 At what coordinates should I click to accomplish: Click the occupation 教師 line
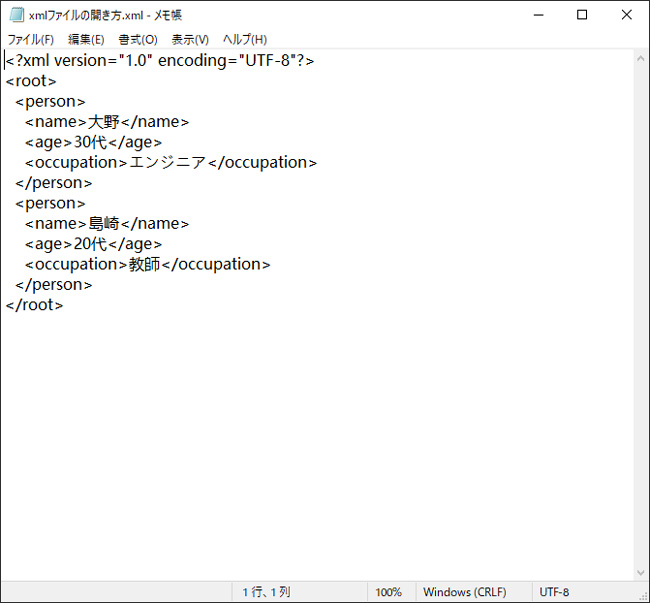(x=148, y=264)
